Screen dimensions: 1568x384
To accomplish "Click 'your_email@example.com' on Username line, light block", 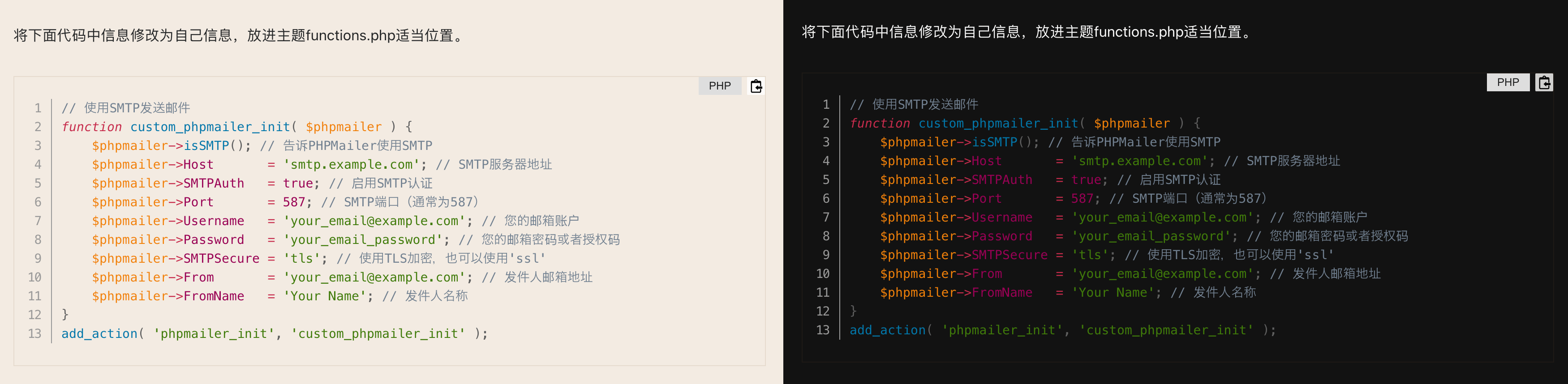I will click(374, 221).
